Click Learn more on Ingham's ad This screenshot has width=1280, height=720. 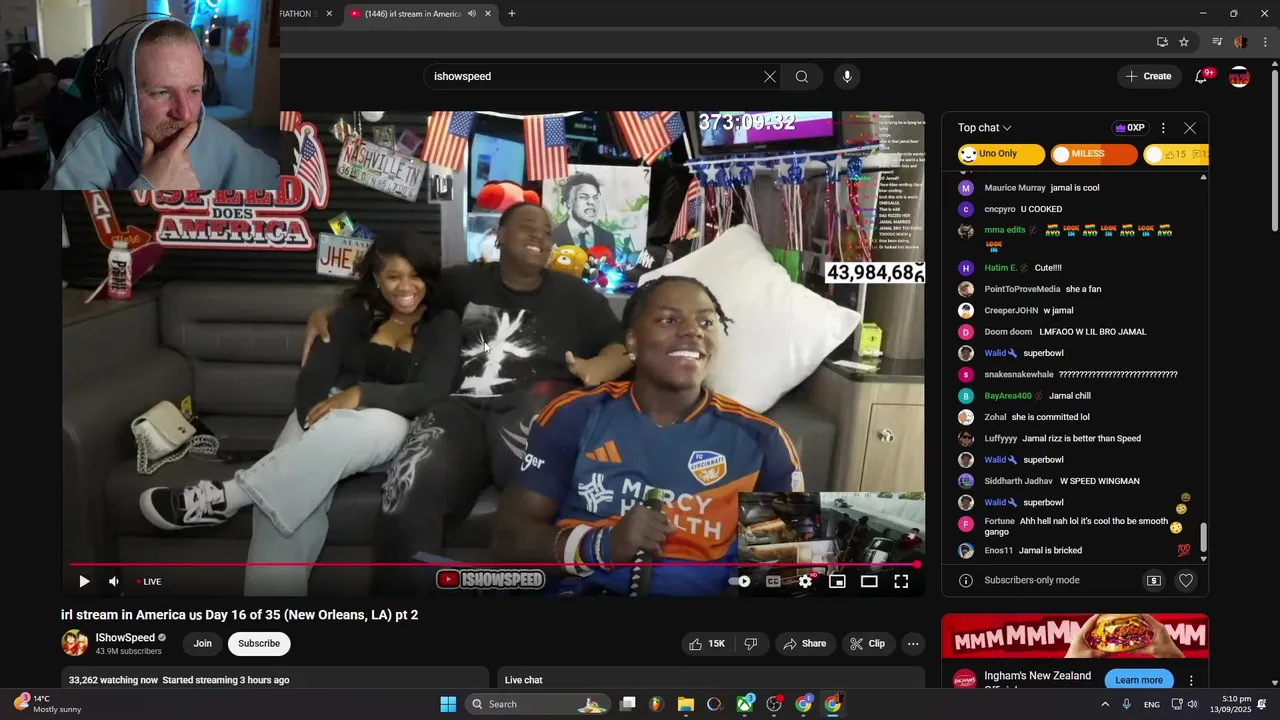tap(1139, 680)
